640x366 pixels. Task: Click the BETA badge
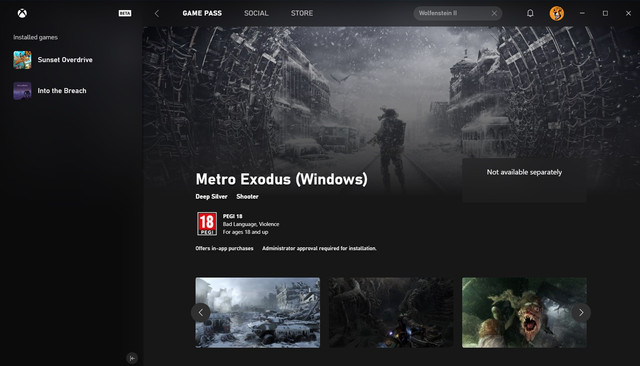[125, 13]
